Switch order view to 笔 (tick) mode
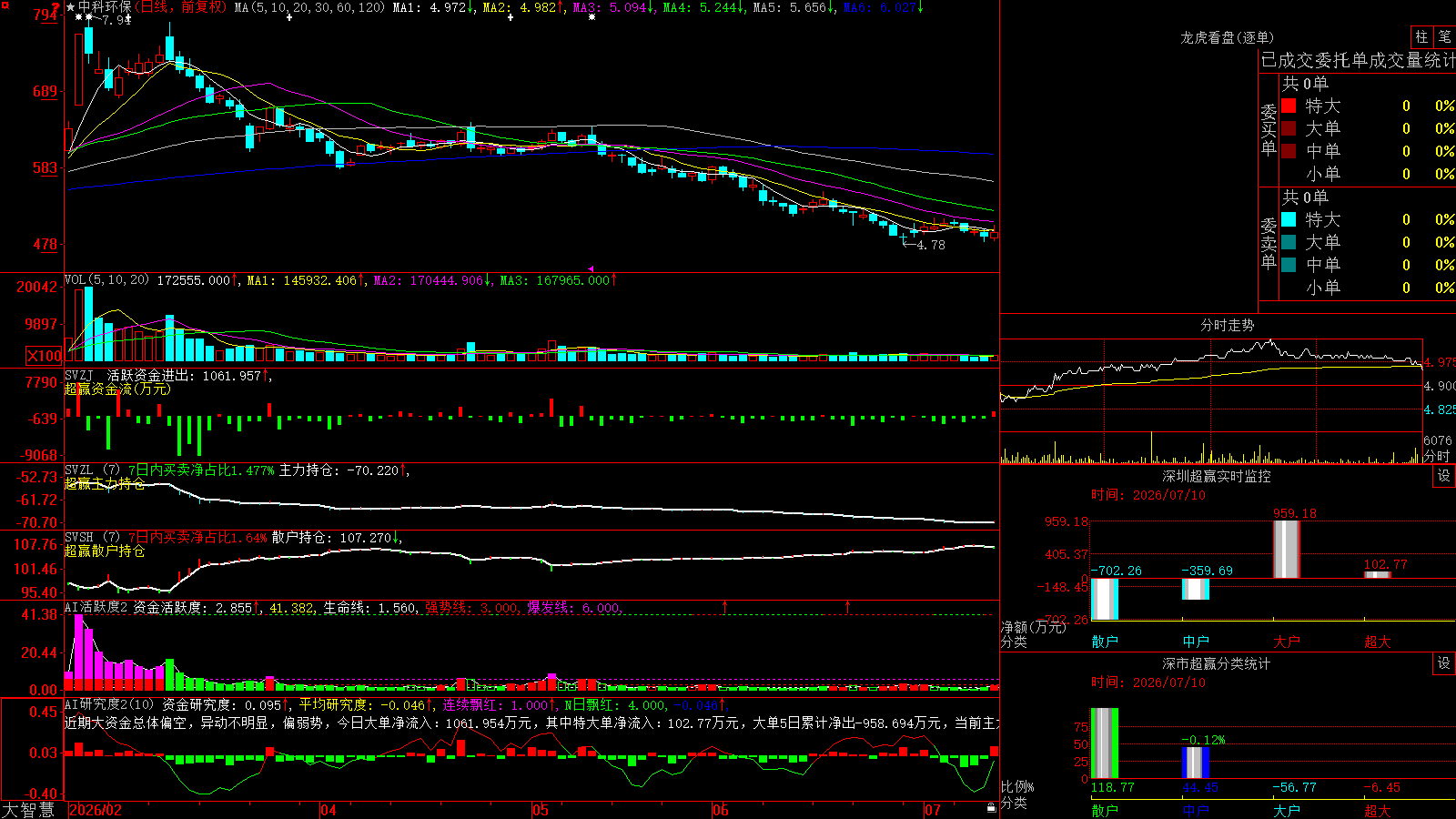The height and width of the screenshot is (819, 1456). [x=1444, y=36]
